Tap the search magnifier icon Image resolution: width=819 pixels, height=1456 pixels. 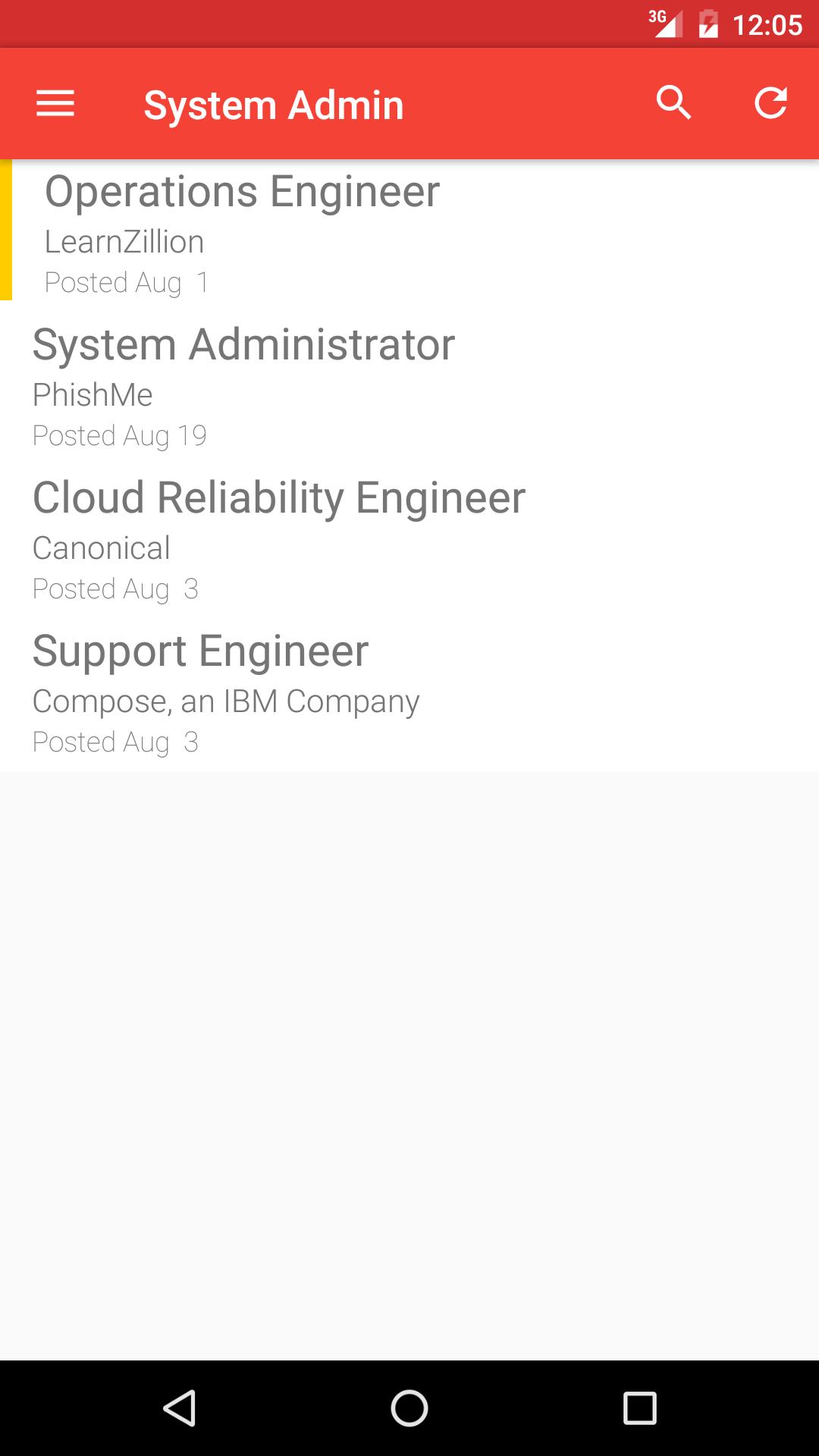673,103
